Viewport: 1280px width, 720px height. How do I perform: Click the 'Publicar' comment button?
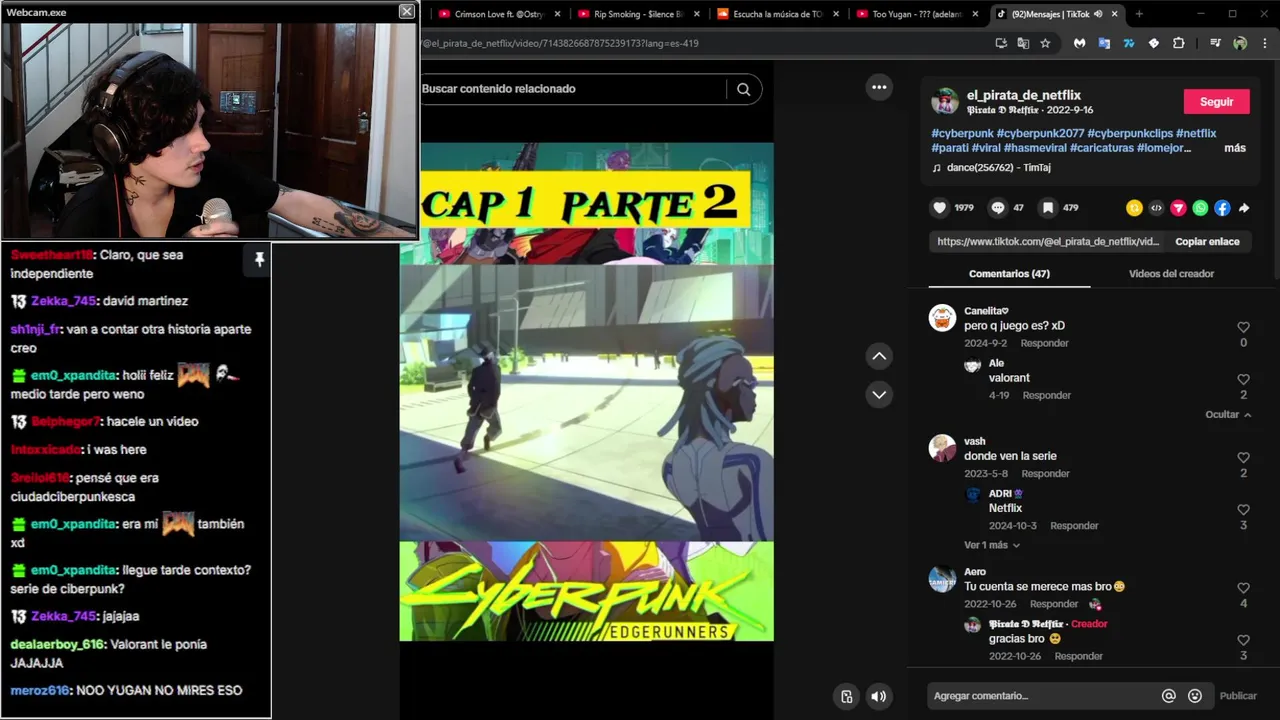click(x=1238, y=696)
